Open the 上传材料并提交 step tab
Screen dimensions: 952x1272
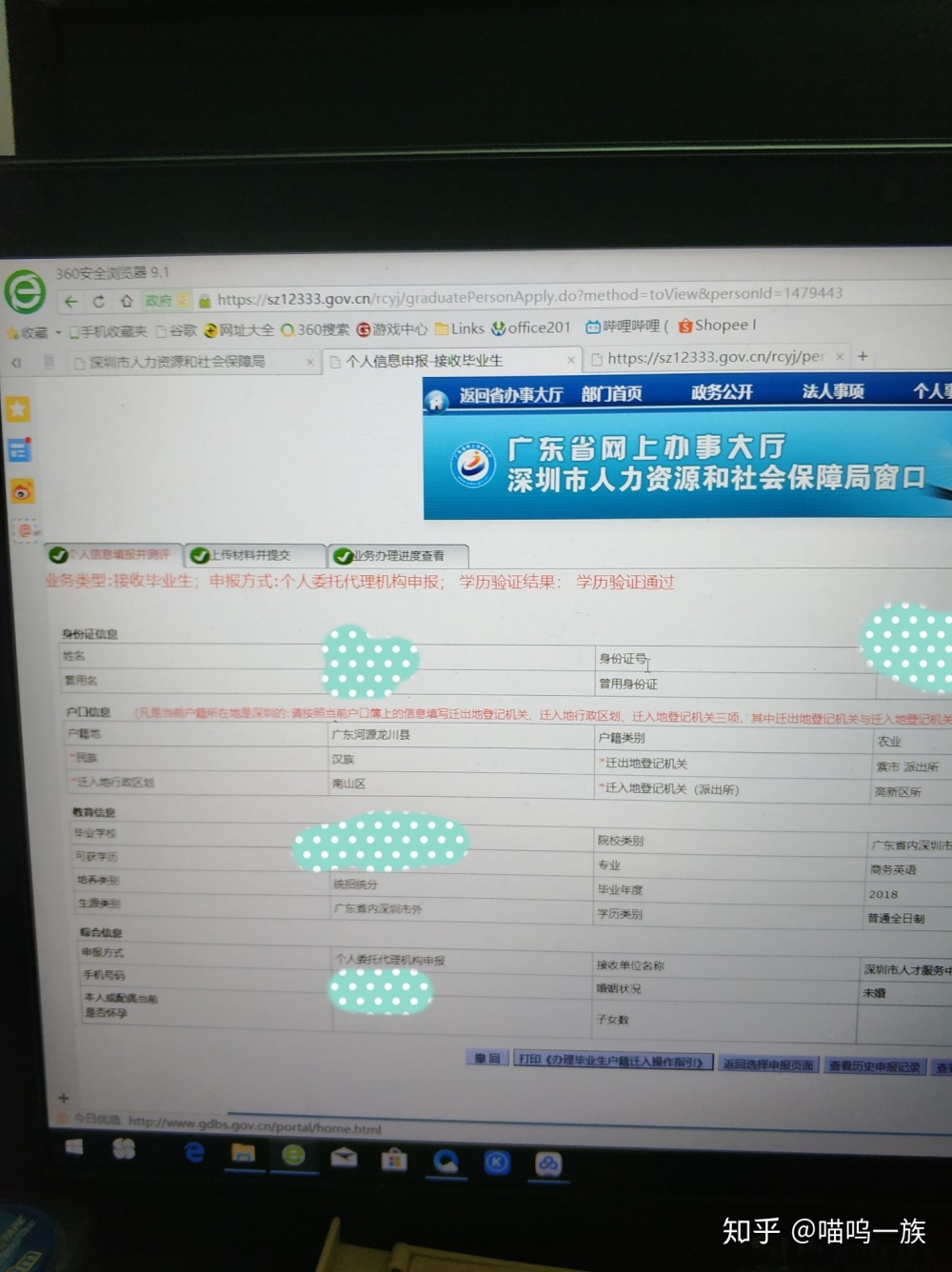[254, 555]
